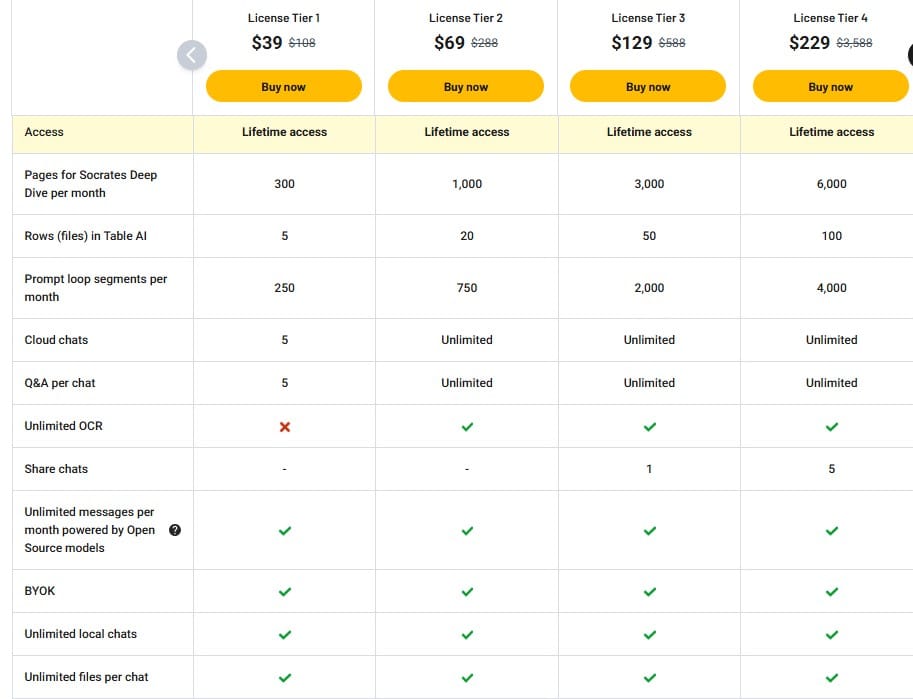The height and width of the screenshot is (699, 913).
Task: Click the question mark icon beside Open Source models
Action: pyautogui.click(x=175, y=530)
